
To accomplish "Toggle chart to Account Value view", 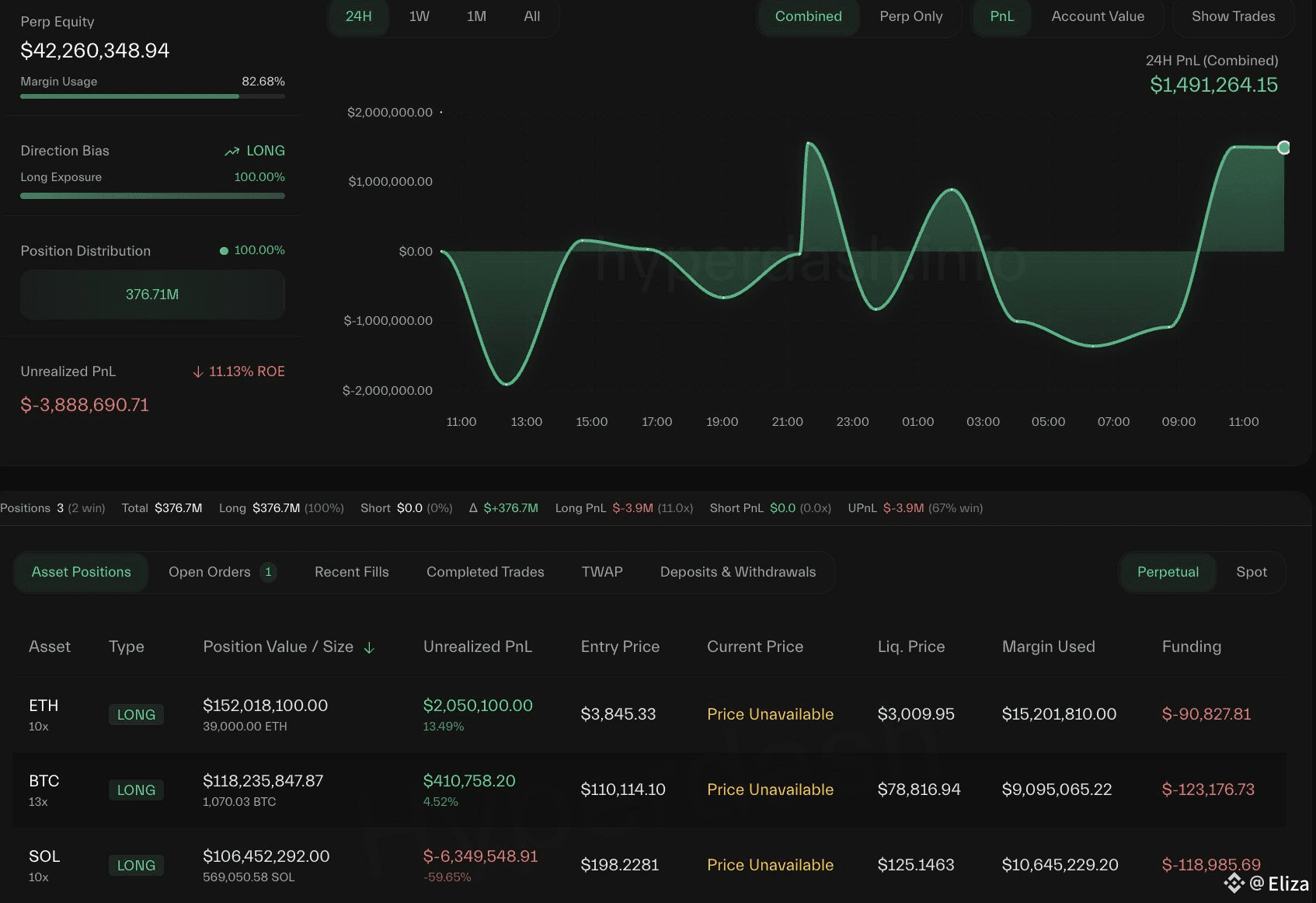I will (x=1097, y=16).
